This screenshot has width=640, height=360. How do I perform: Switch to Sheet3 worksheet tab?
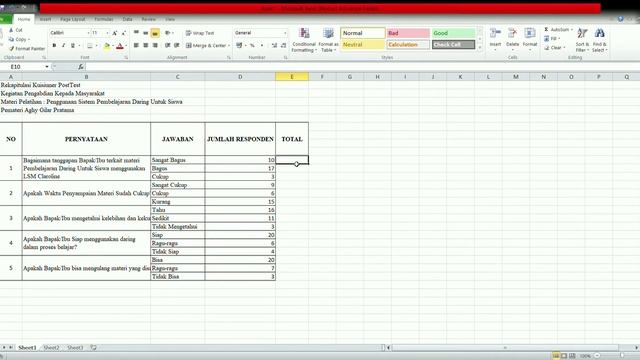point(75,348)
